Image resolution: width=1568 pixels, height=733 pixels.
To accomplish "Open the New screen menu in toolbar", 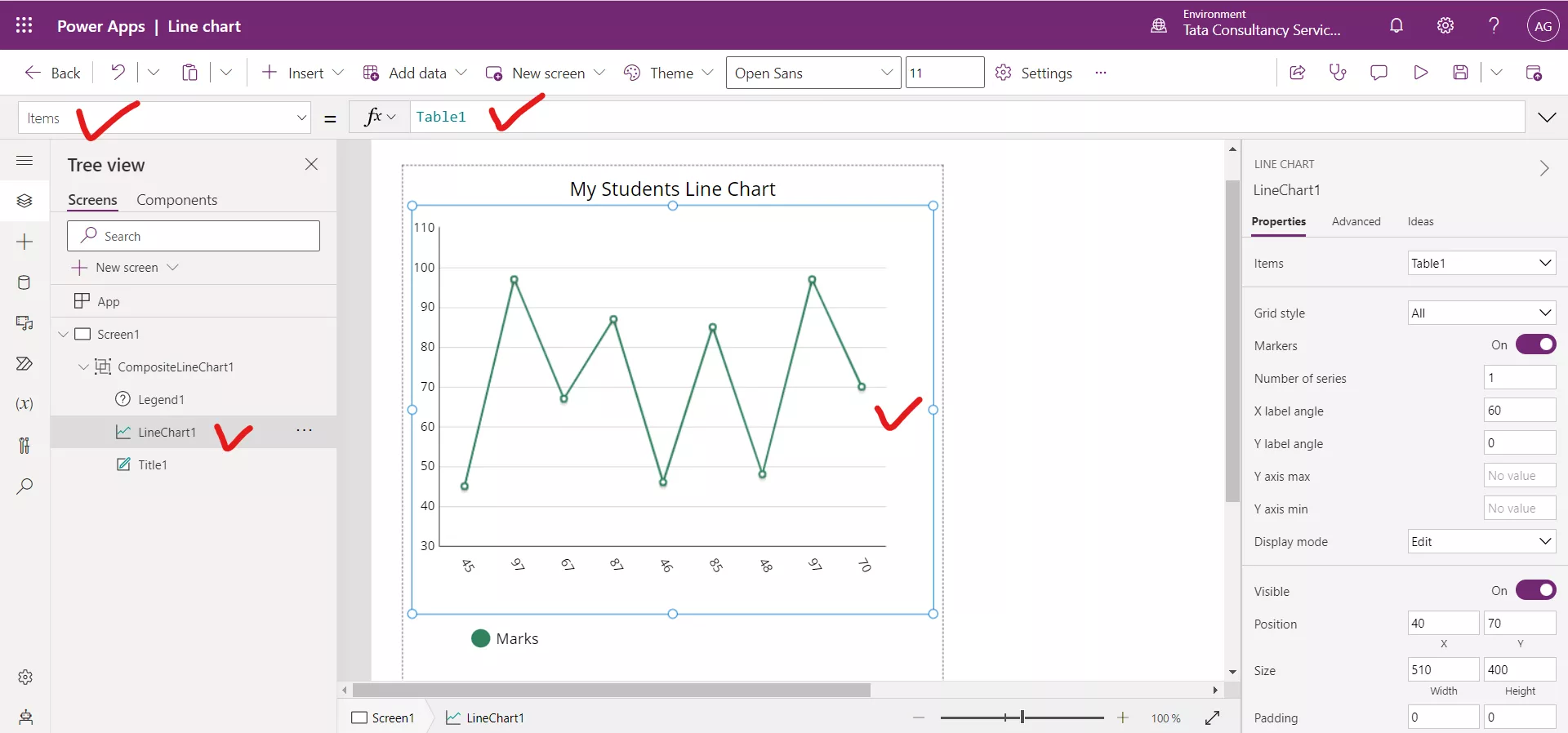I will [x=546, y=73].
